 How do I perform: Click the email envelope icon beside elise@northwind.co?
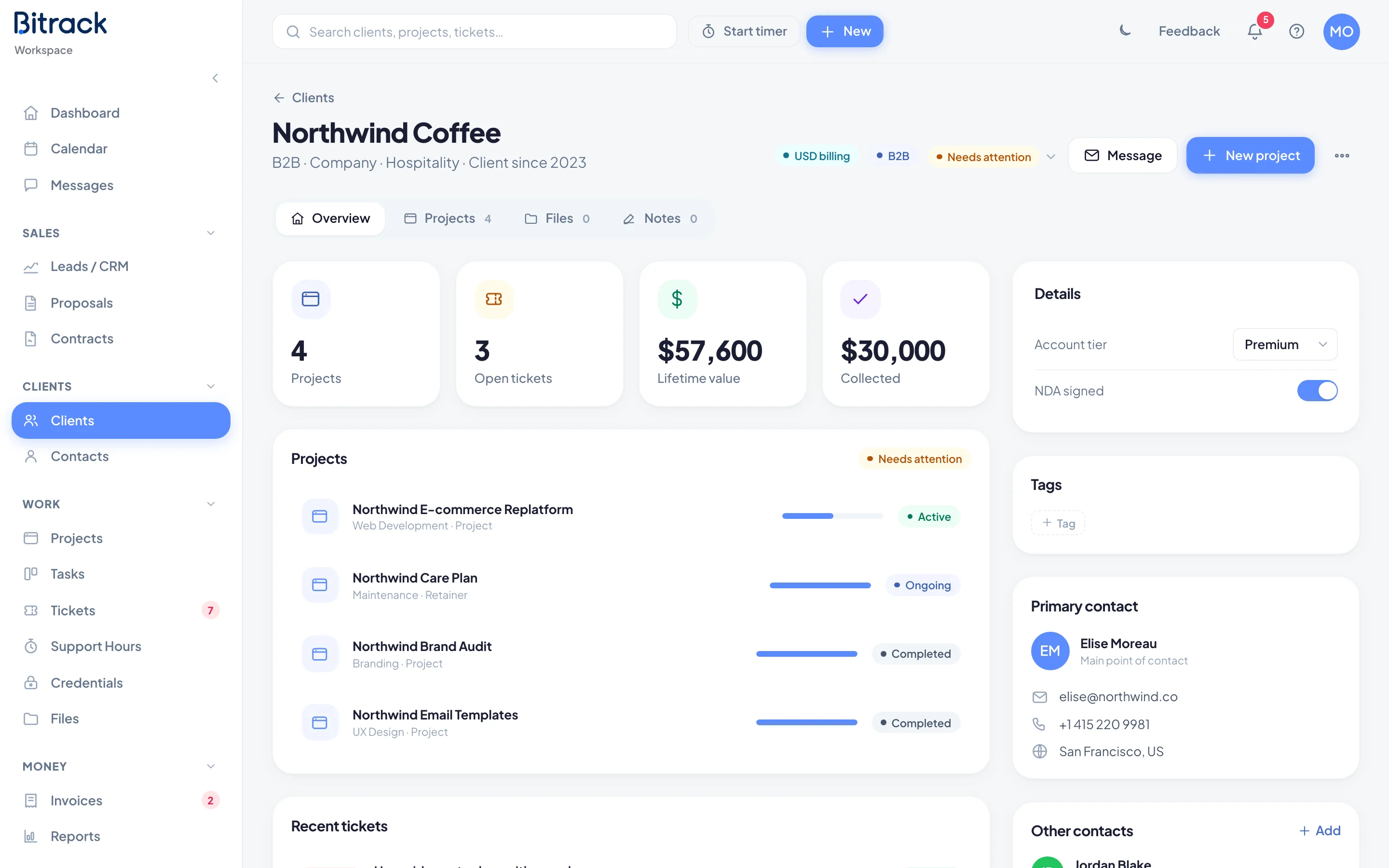coord(1039,696)
